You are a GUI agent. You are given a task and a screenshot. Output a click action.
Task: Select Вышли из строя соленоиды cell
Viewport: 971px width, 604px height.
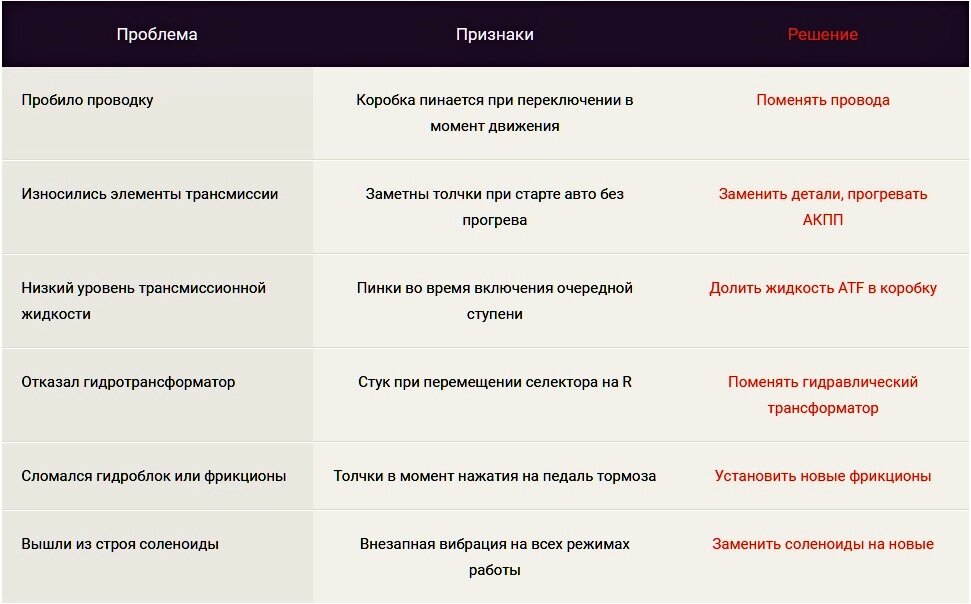(x=120, y=544)
